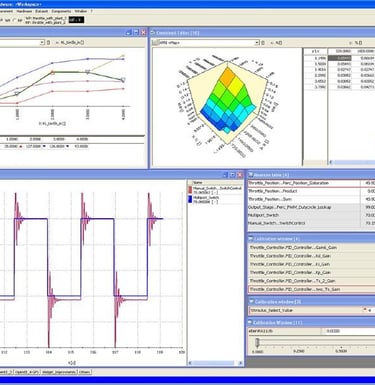Select the red Manual_Switch signal color swatch

190,190
